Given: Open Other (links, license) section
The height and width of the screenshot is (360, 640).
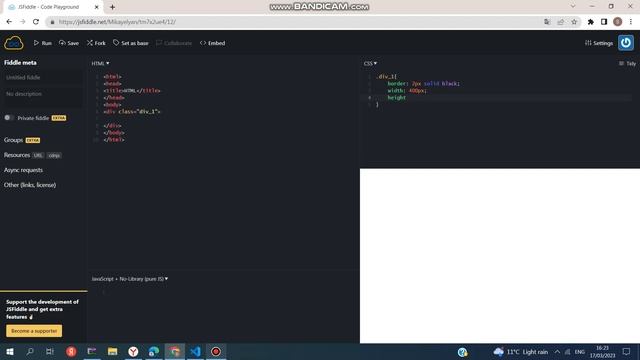Looking at the screenshot, I should [x=30, y=185].
